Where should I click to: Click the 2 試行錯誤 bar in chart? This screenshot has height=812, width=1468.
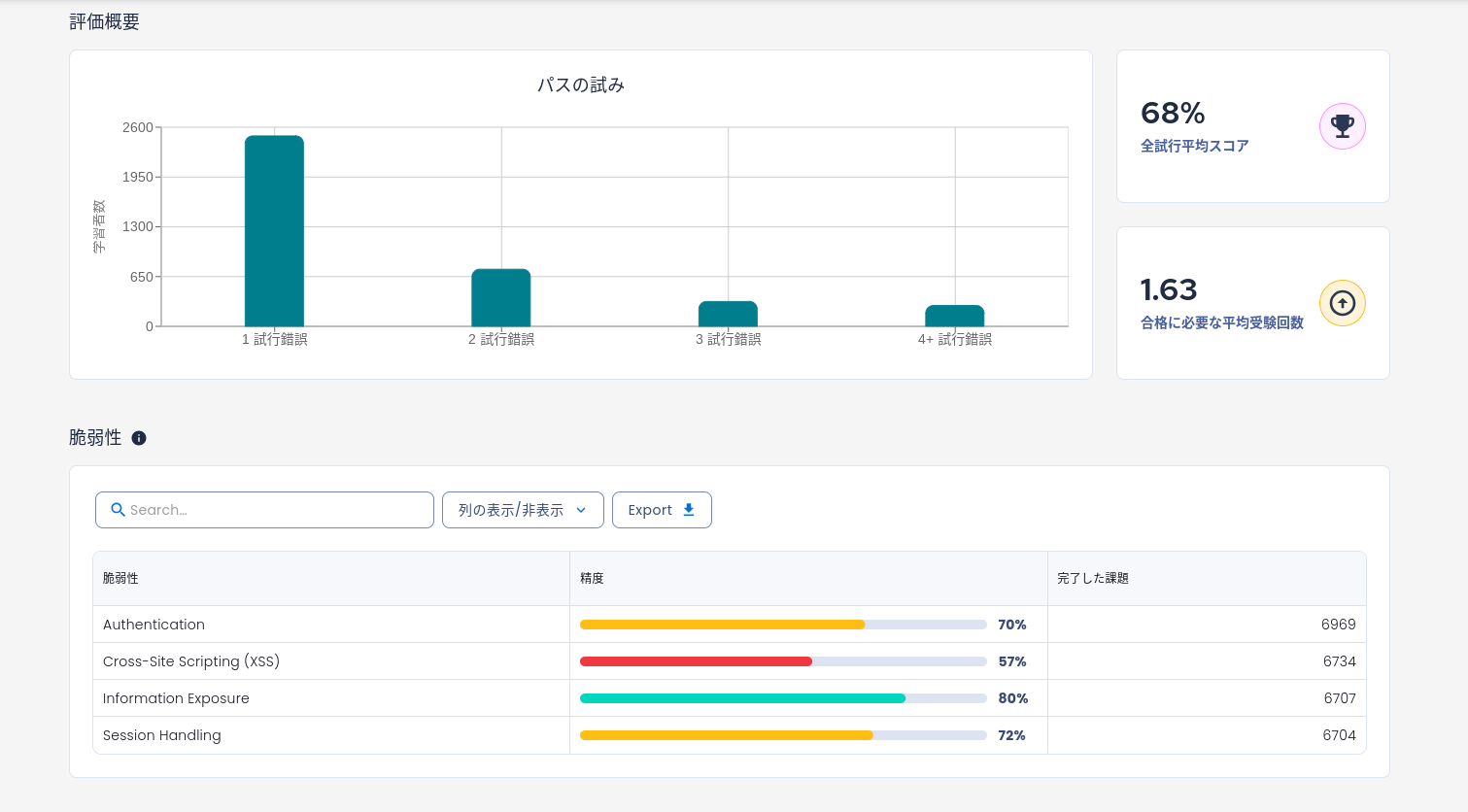[x=500, y=297]
